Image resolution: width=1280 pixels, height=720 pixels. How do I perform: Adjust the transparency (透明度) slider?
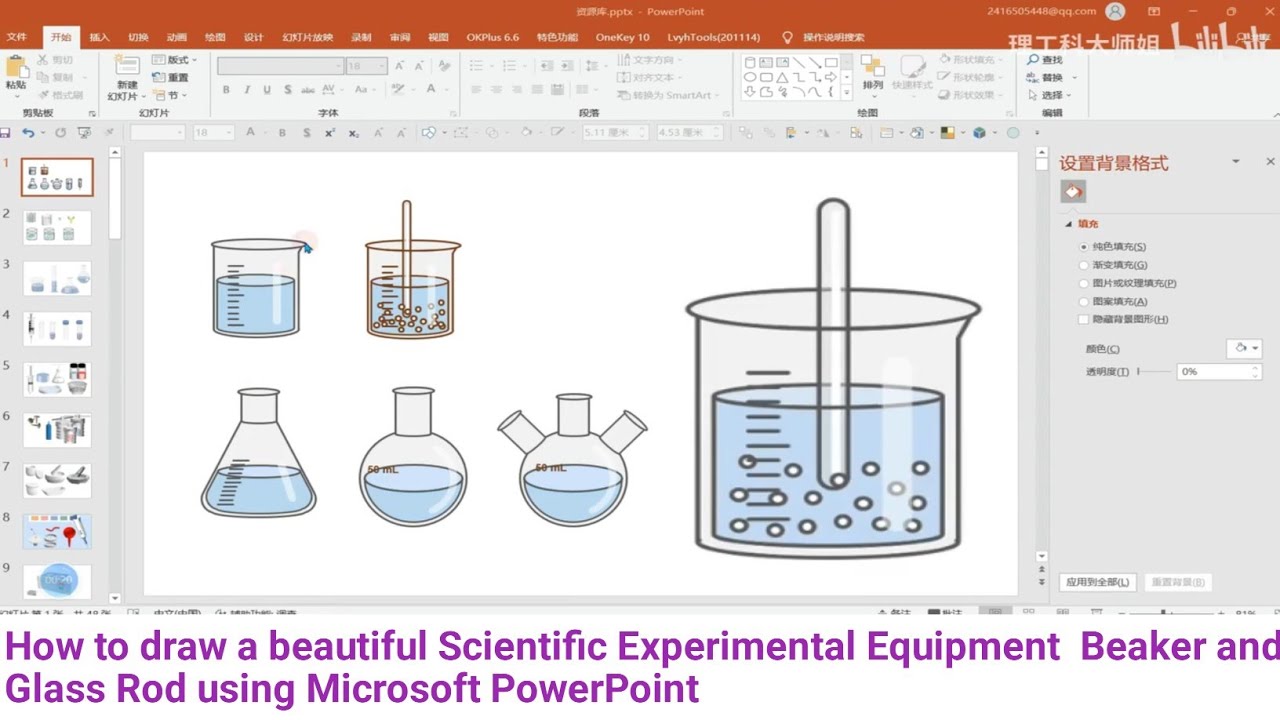[x=1153, y=371]
